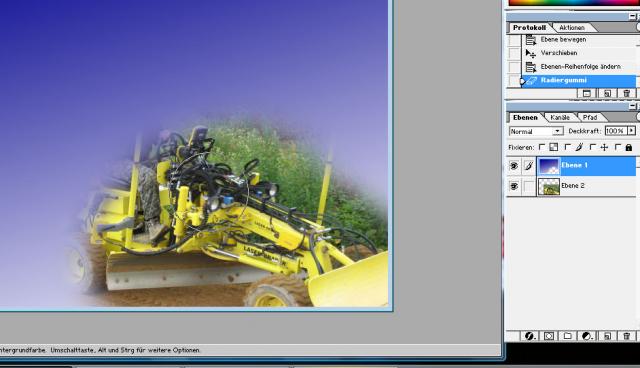Open the Deckkraft opacity slider arrow

631,131
